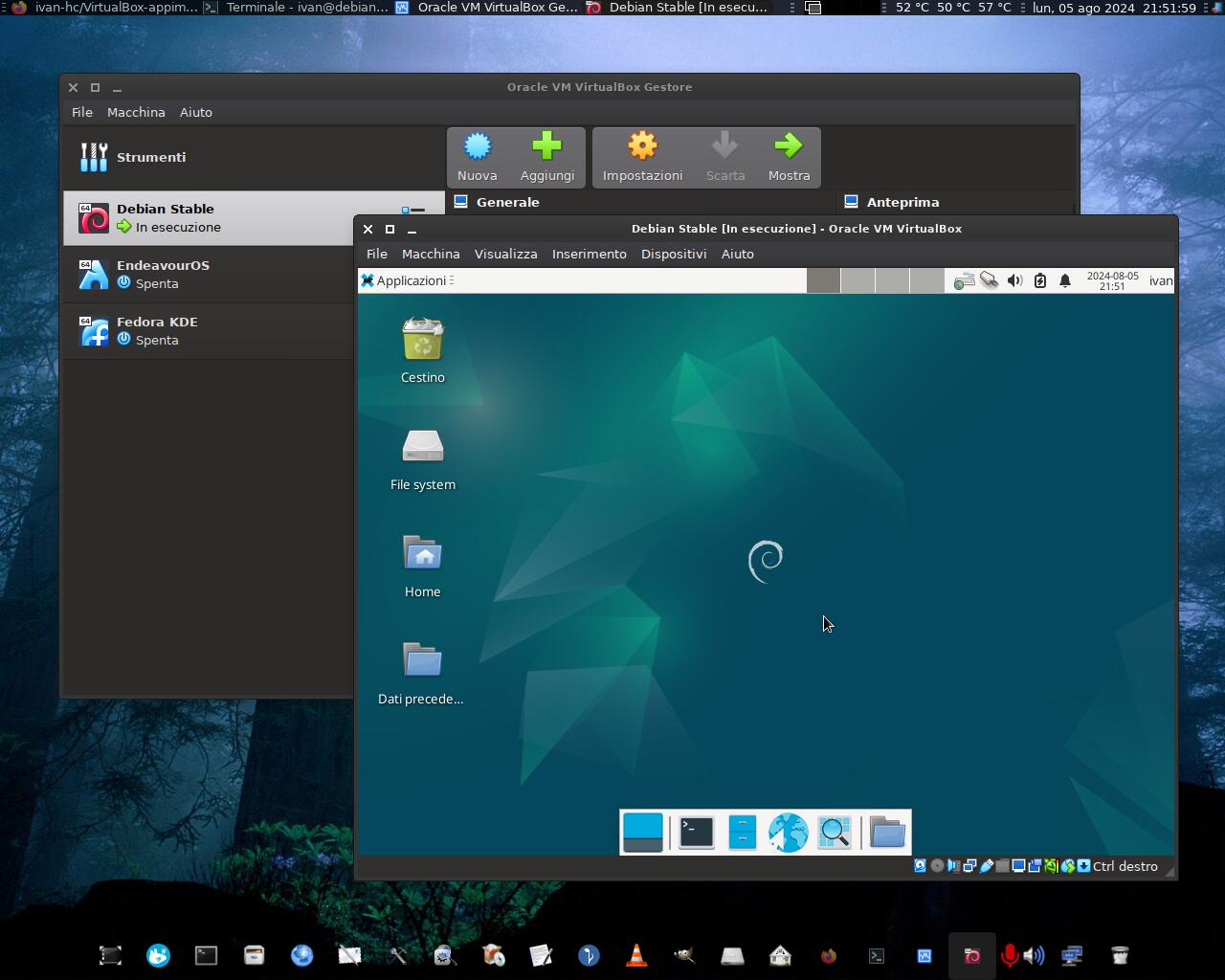The height and width of the screenshot is (980, 1225).
Task: Click the hard disk activity status icon
Action: click(x=920, y=866)
